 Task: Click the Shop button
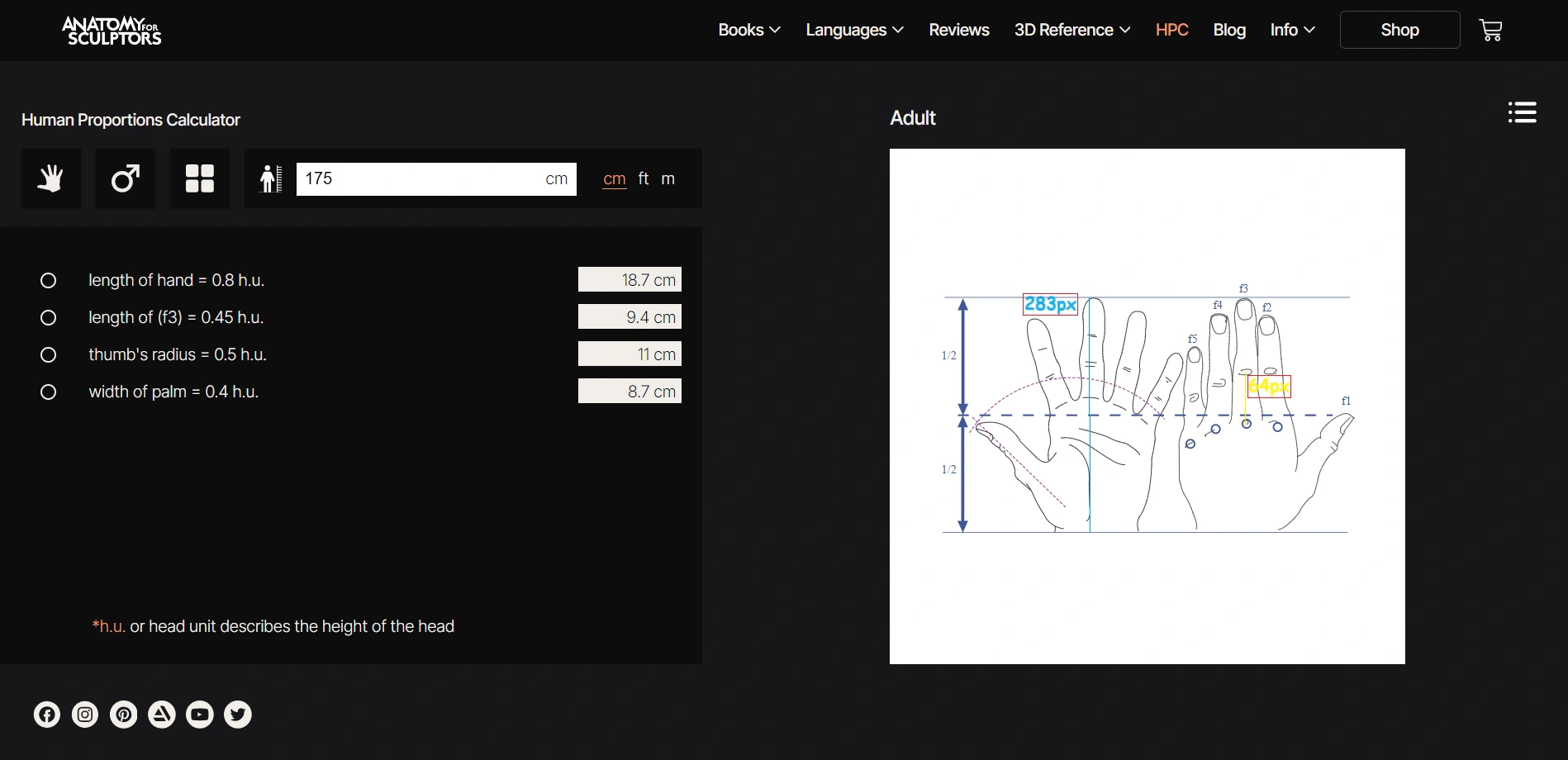click(1400, 30)
